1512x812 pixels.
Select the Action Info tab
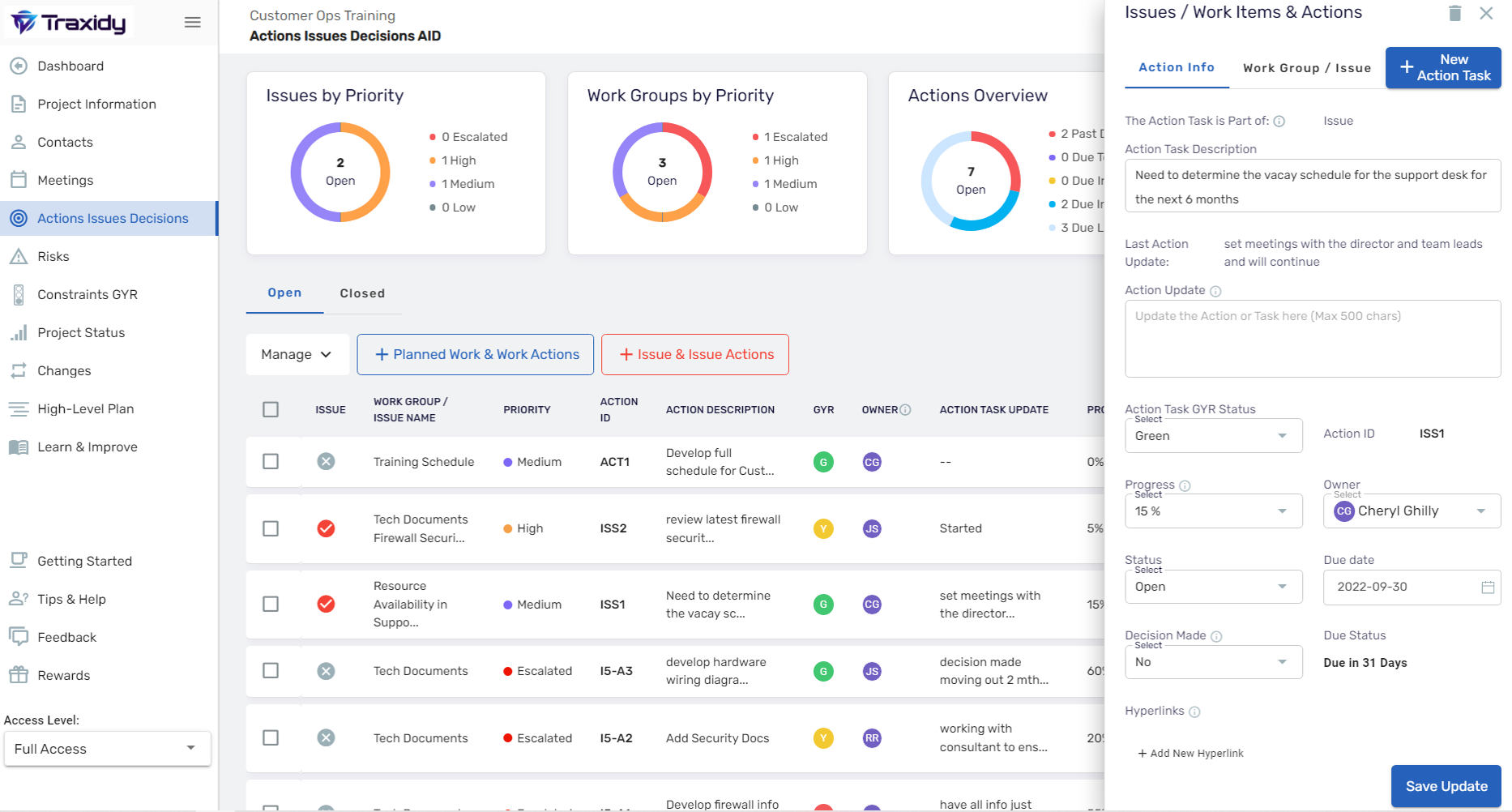click(x=1177, y=67)
